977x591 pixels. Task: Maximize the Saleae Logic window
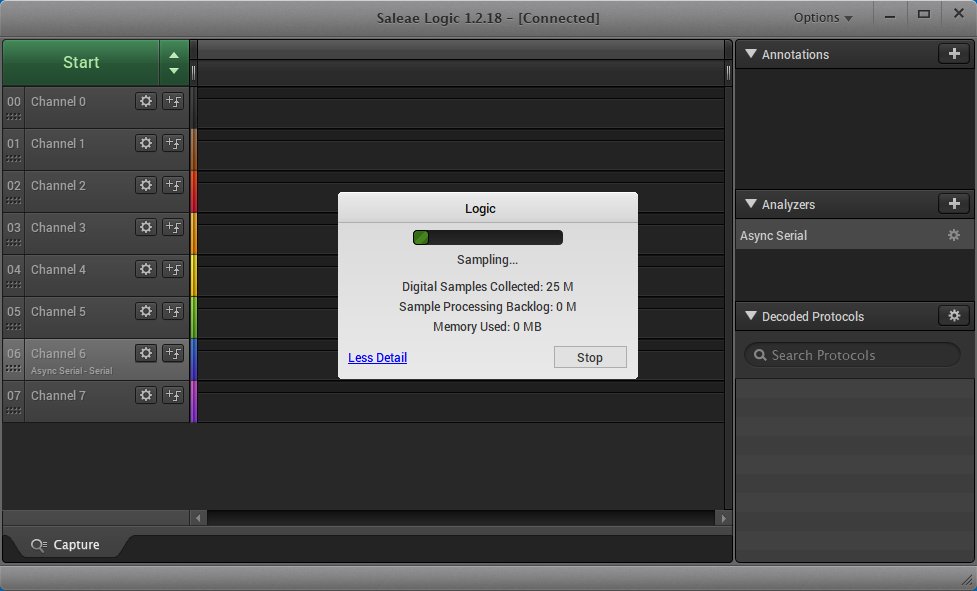click(924, 15)
